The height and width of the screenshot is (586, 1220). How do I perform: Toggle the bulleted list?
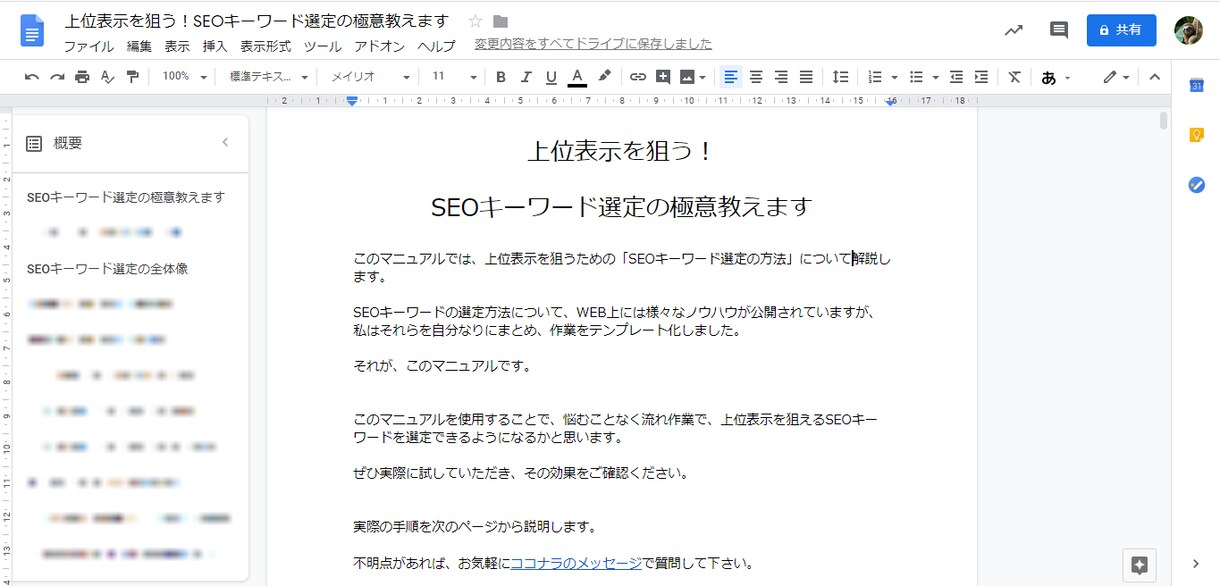(916, 77)
